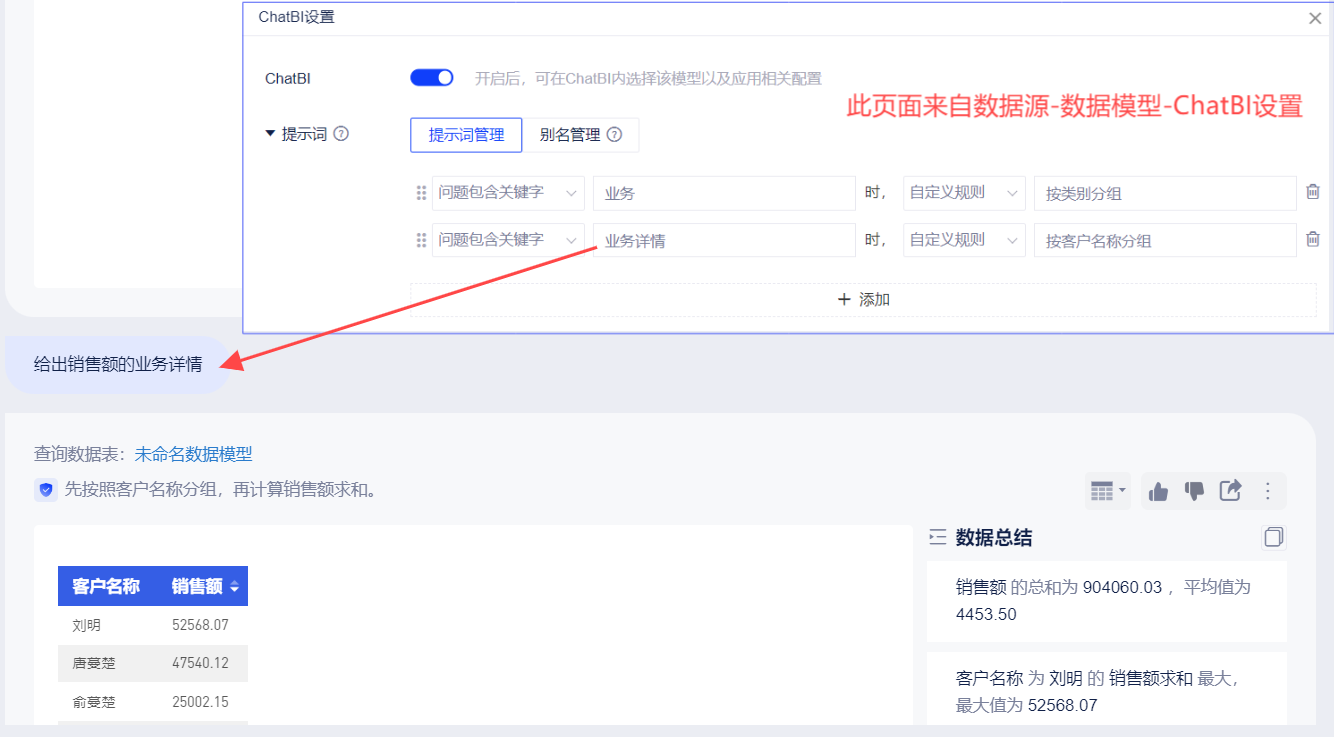The image size is (1334, 737).
Task: Click the thumbs-down feedback icon
Action: [1194, 491]
